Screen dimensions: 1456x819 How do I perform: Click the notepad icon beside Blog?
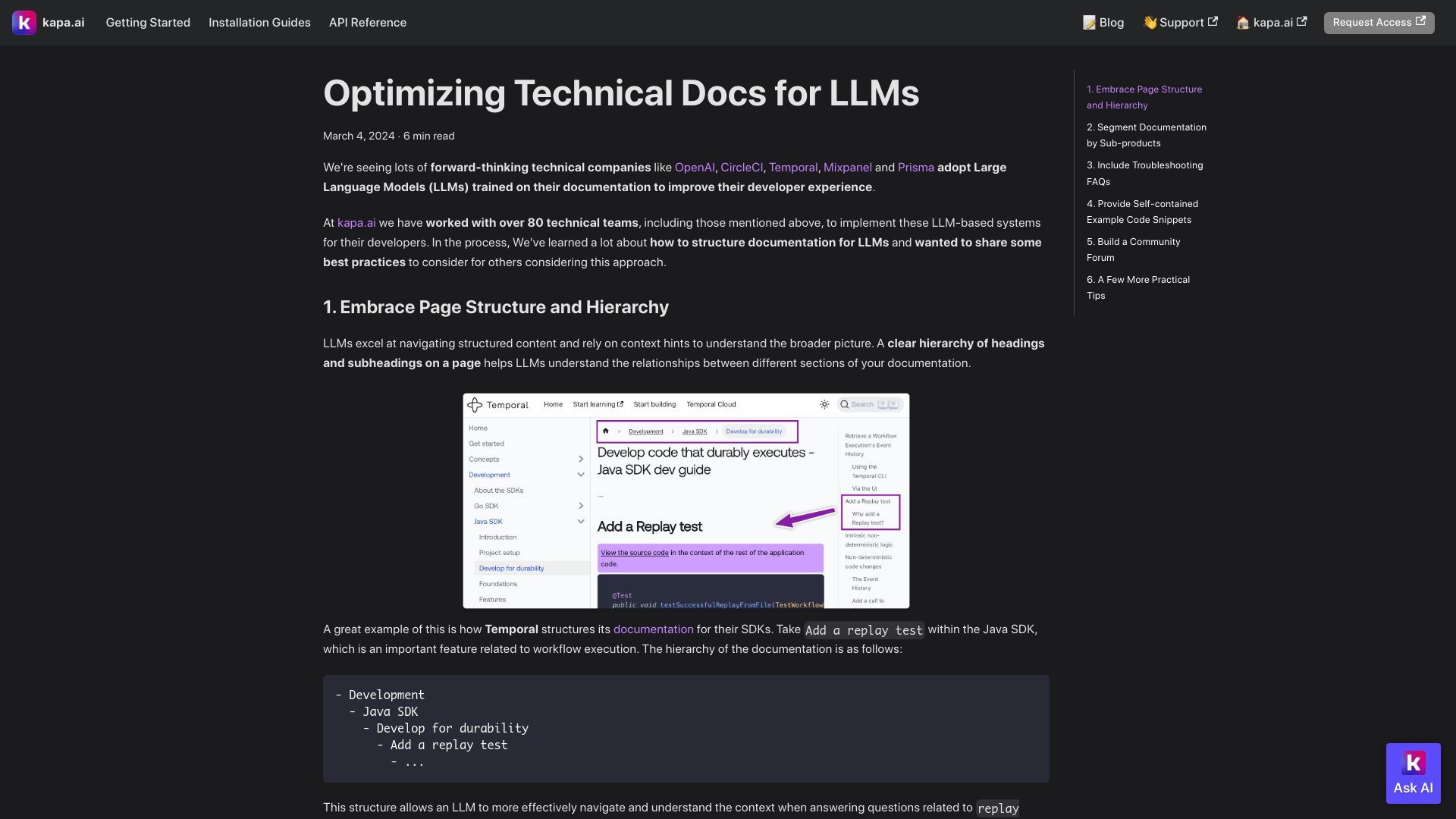[1089, 23]
